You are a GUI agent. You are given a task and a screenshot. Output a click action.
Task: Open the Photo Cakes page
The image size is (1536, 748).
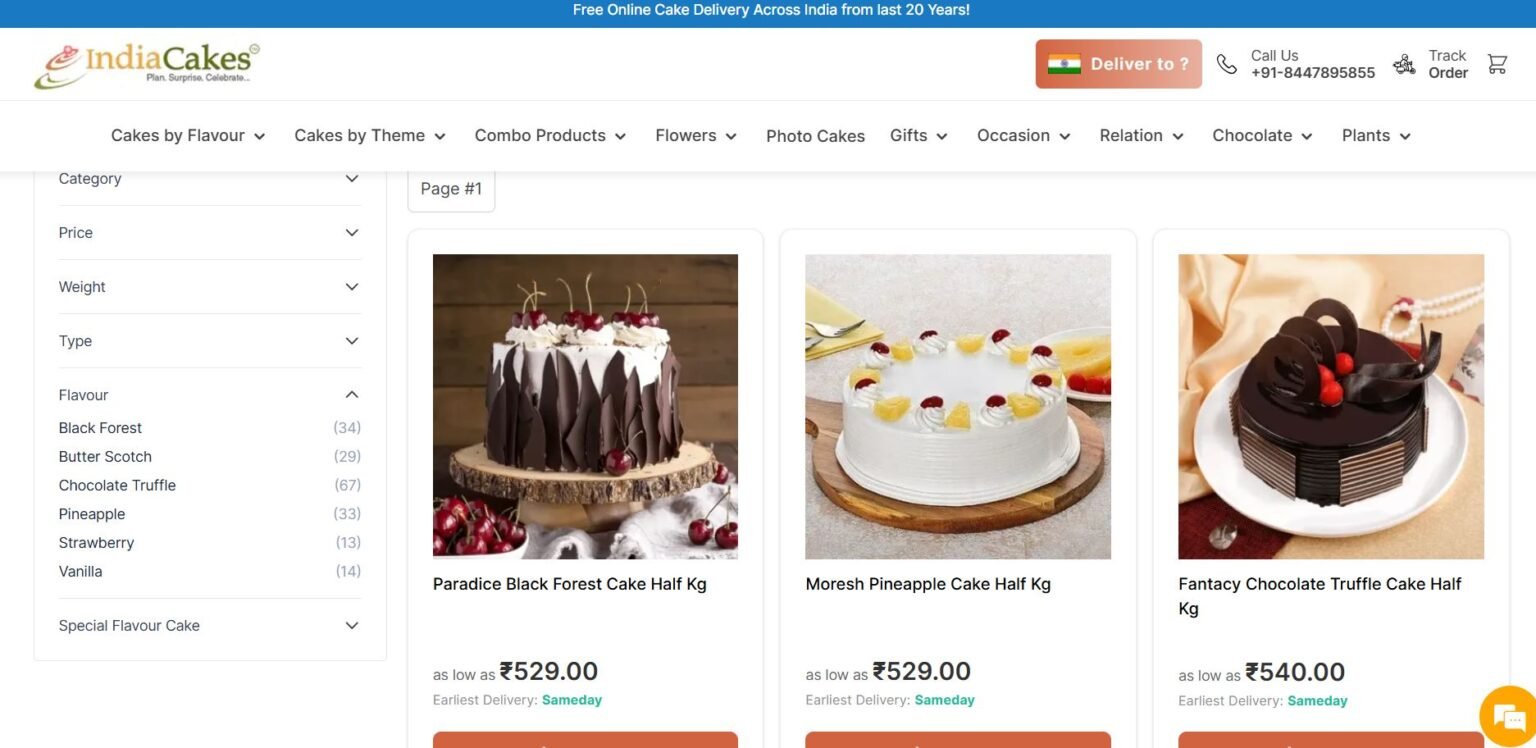tap(815, 136)
